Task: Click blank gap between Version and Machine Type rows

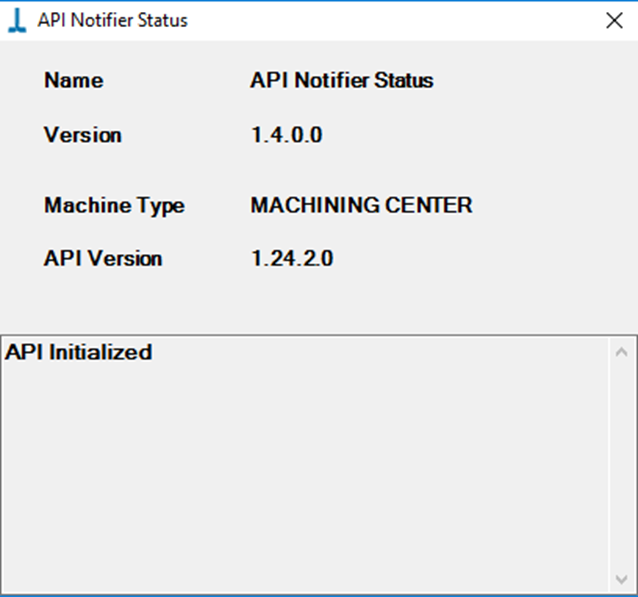Action: [317, 170]
